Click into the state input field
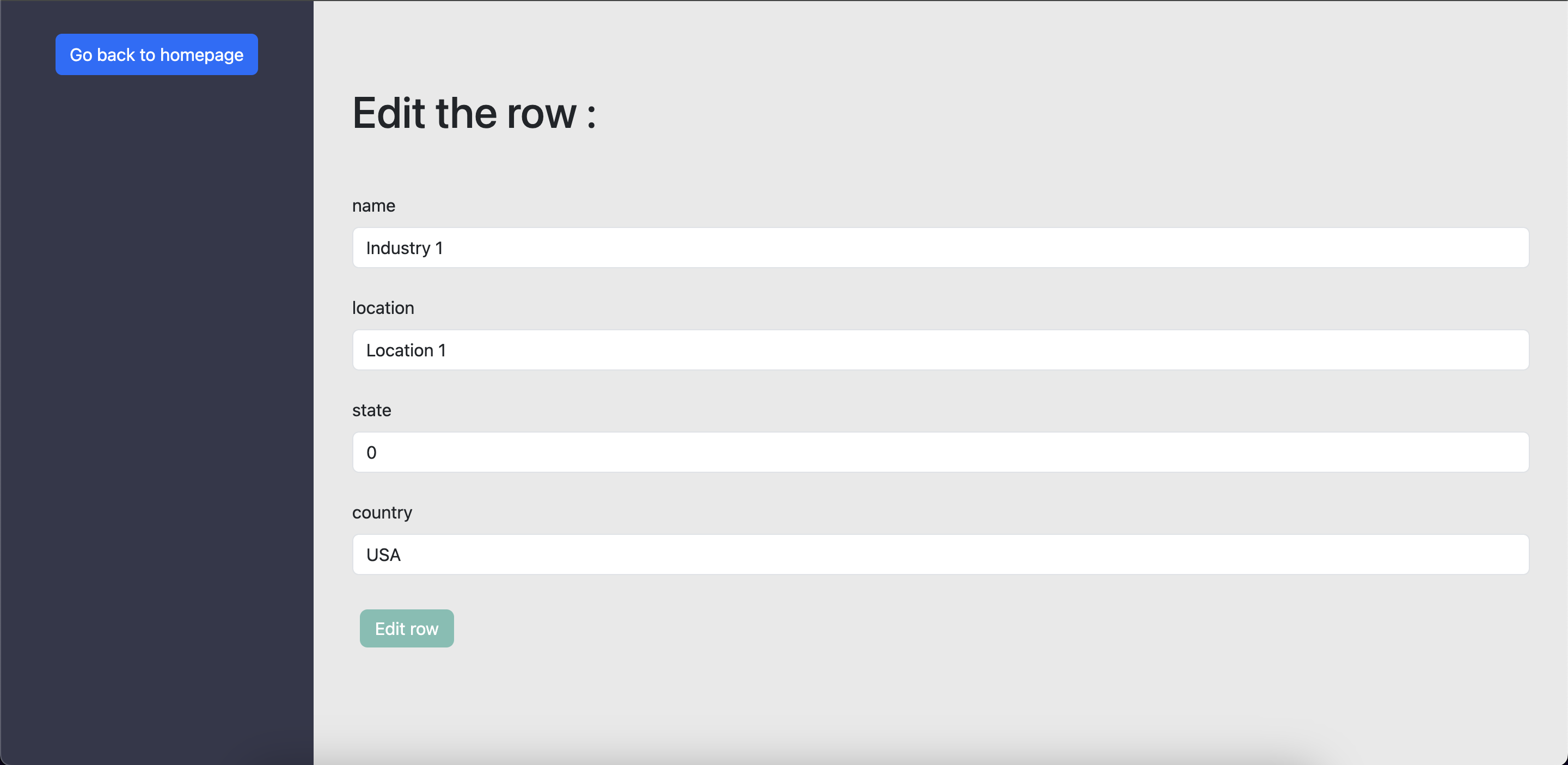1568x765 pixels. coord(940,452)
